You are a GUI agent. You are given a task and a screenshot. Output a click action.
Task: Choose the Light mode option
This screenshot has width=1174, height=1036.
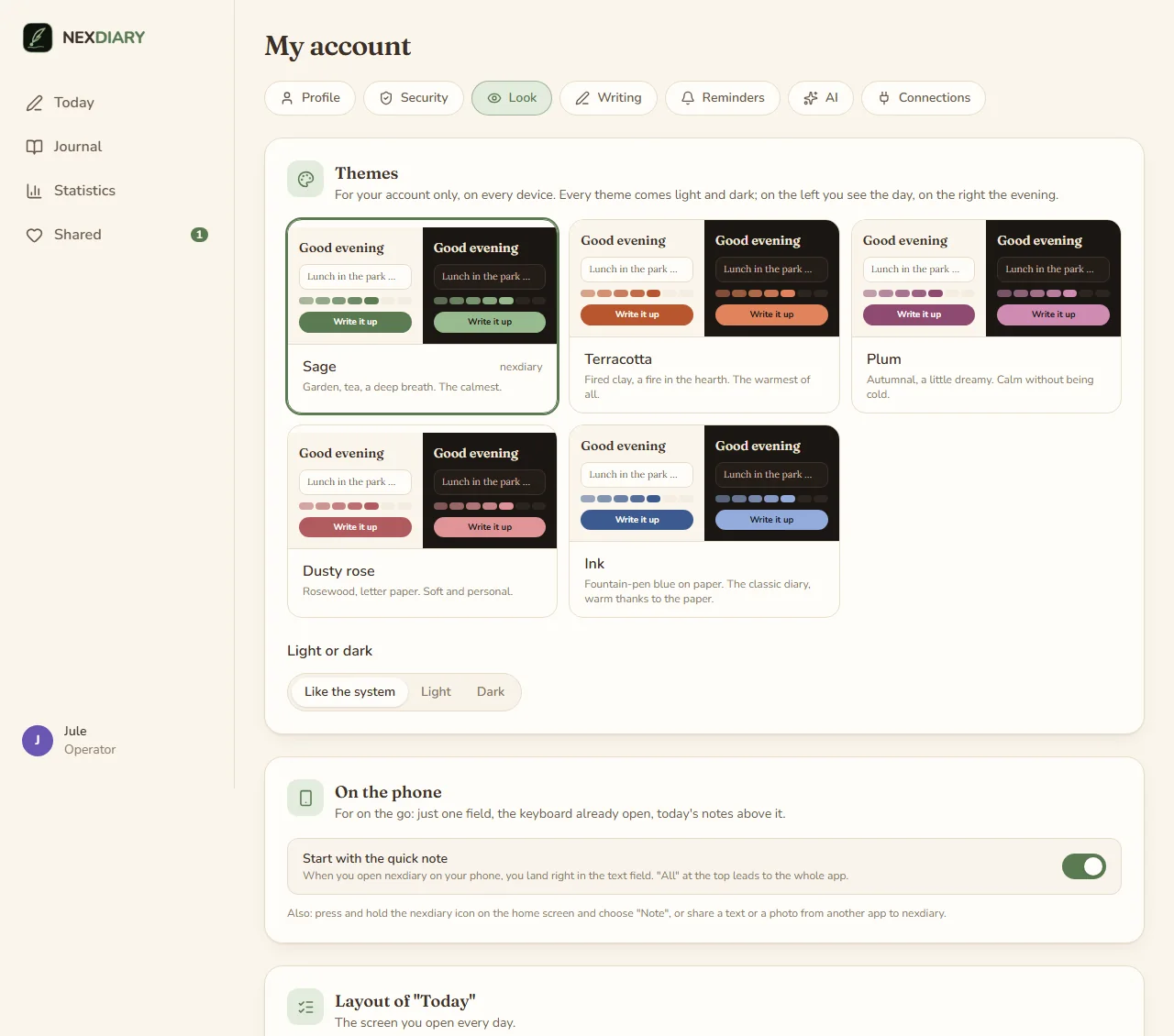tap(436, 692)
